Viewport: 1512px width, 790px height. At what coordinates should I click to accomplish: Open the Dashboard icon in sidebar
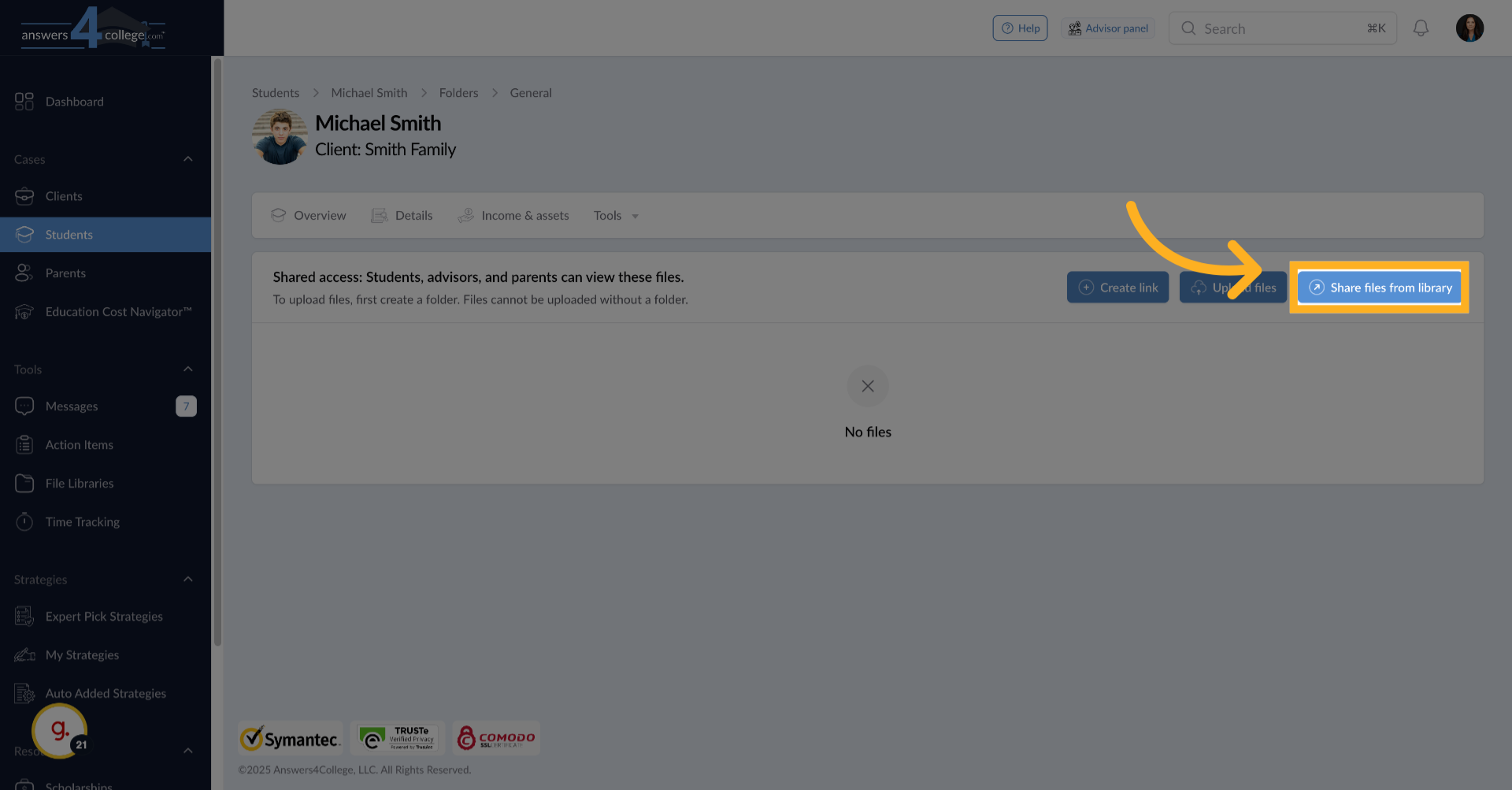(24, 102)
